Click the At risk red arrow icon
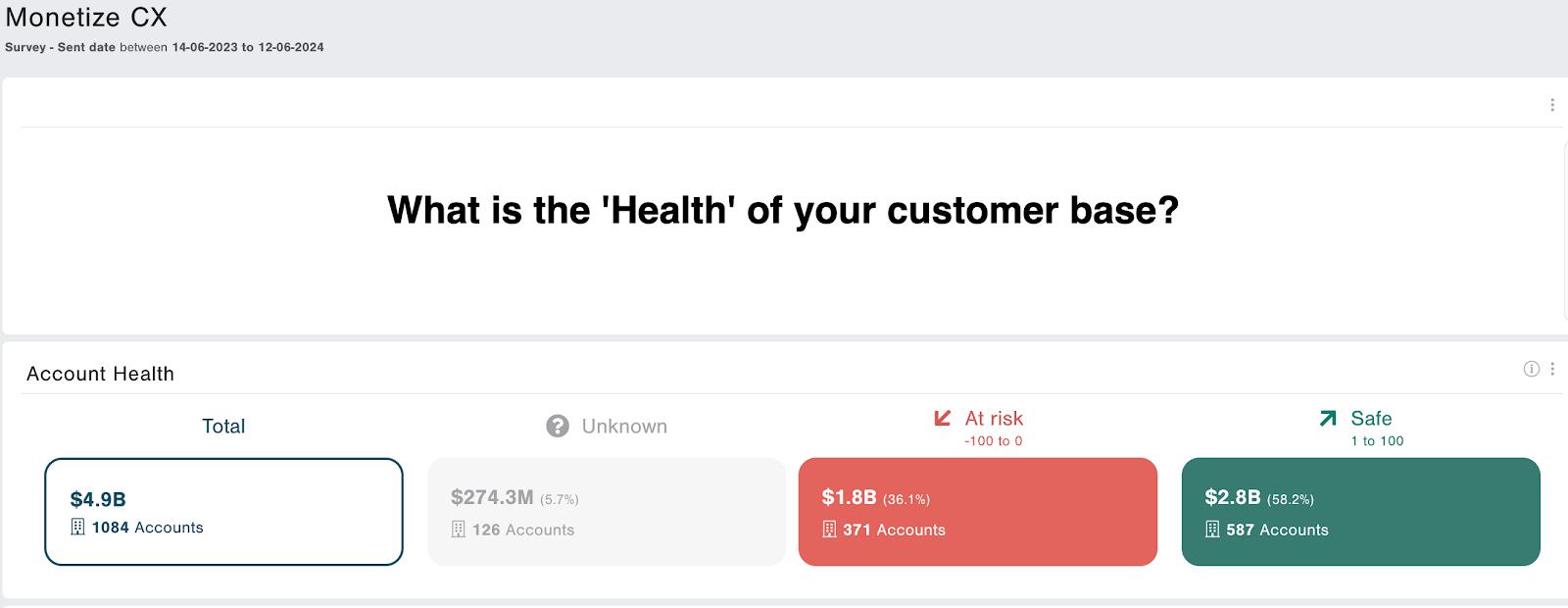This screenshot has height=608, width=1568. [943, 418]
